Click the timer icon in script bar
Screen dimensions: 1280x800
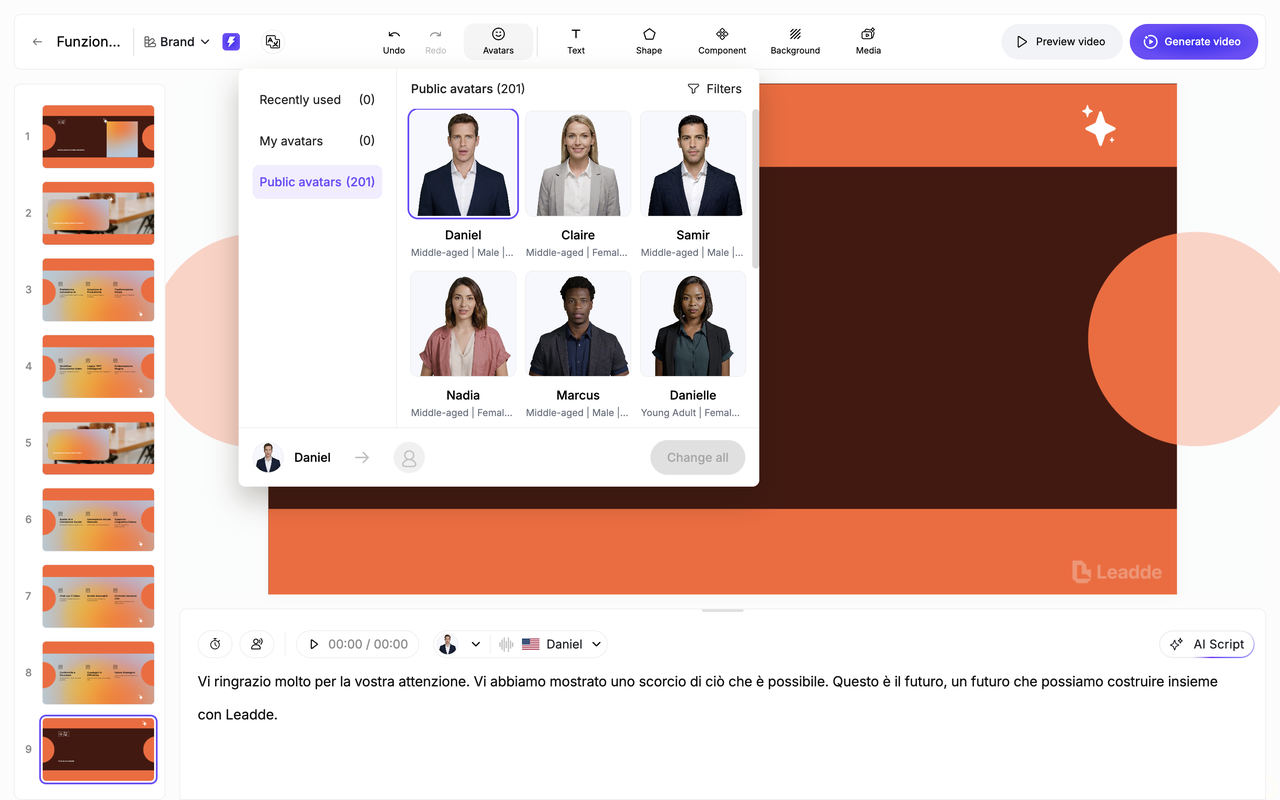coord(215,644)
